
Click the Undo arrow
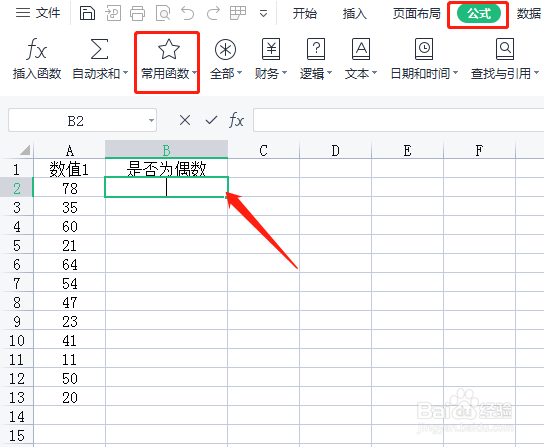[188, 13]
